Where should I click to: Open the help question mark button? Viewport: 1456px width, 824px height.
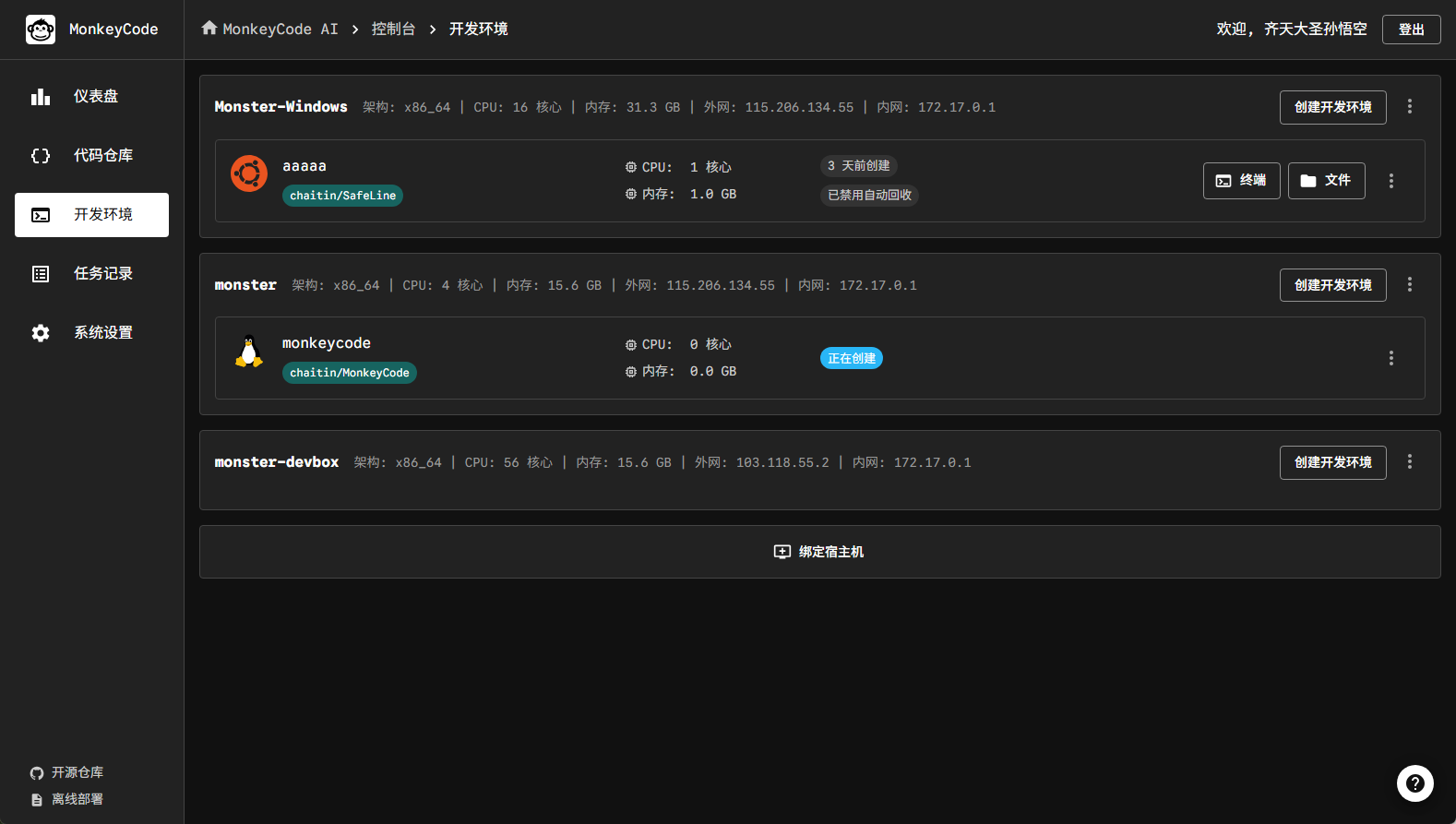[x=1414, y=783]
